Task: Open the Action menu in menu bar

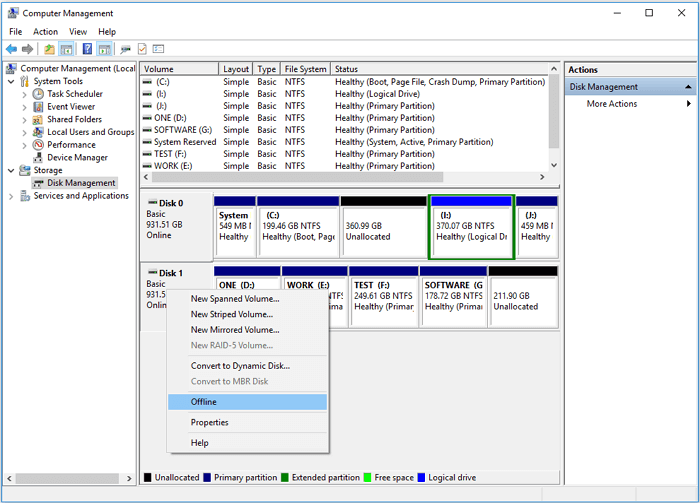Action: click(45, 32)
